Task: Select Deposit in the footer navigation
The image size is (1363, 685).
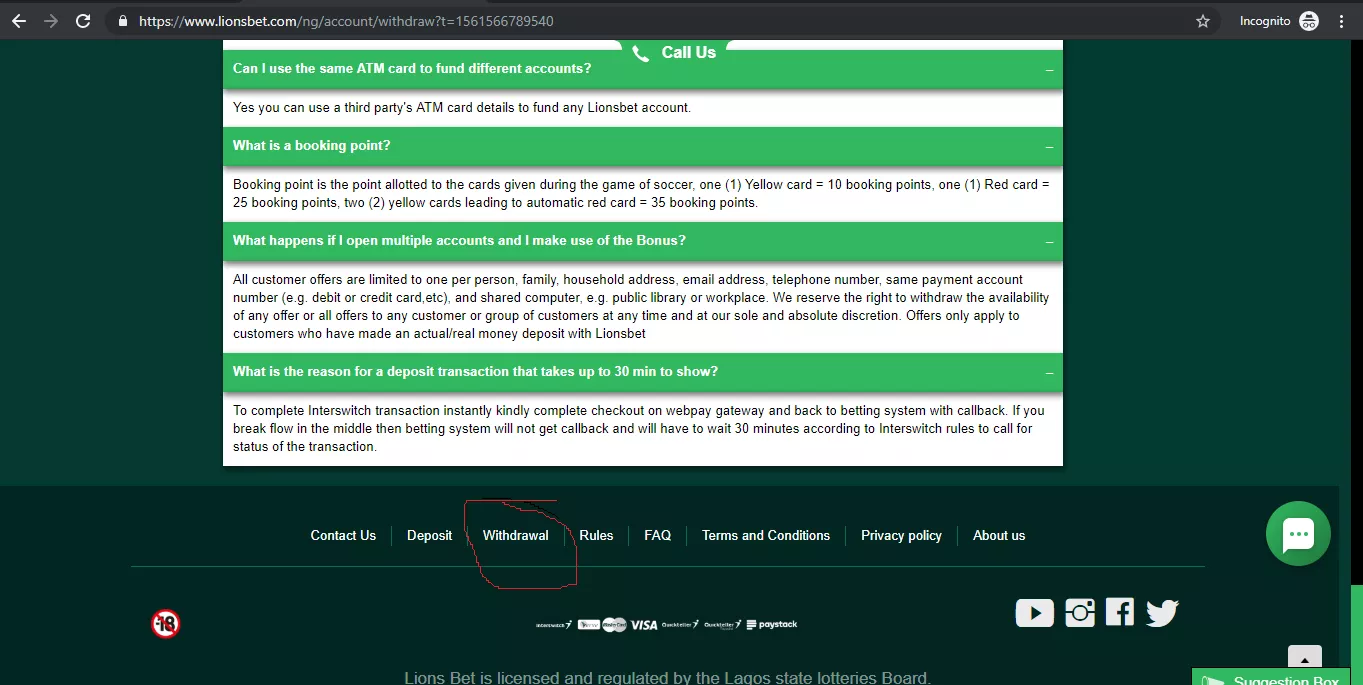Action: click(x=429, y=535)
